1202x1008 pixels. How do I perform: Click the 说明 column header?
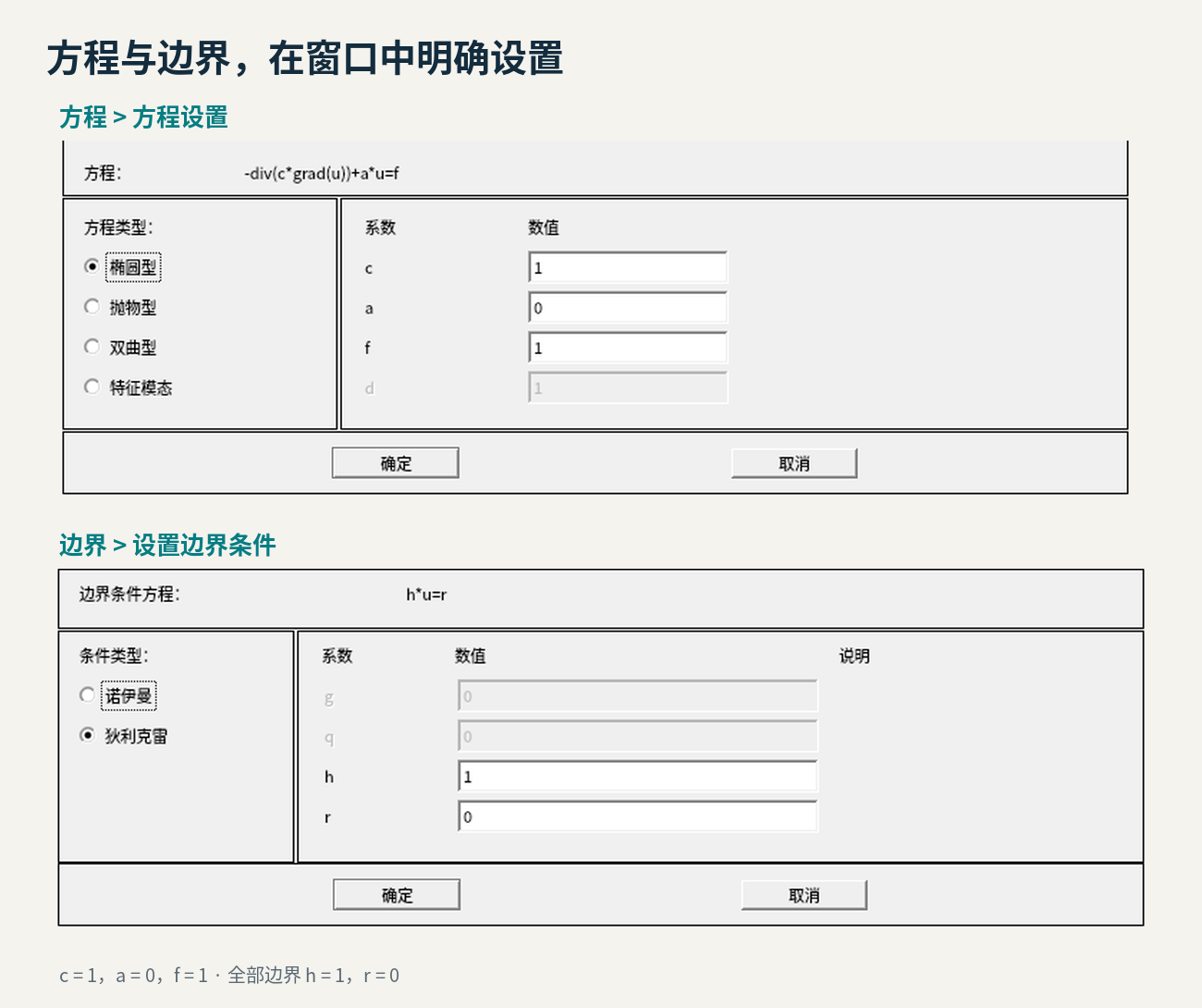point(854,656)
